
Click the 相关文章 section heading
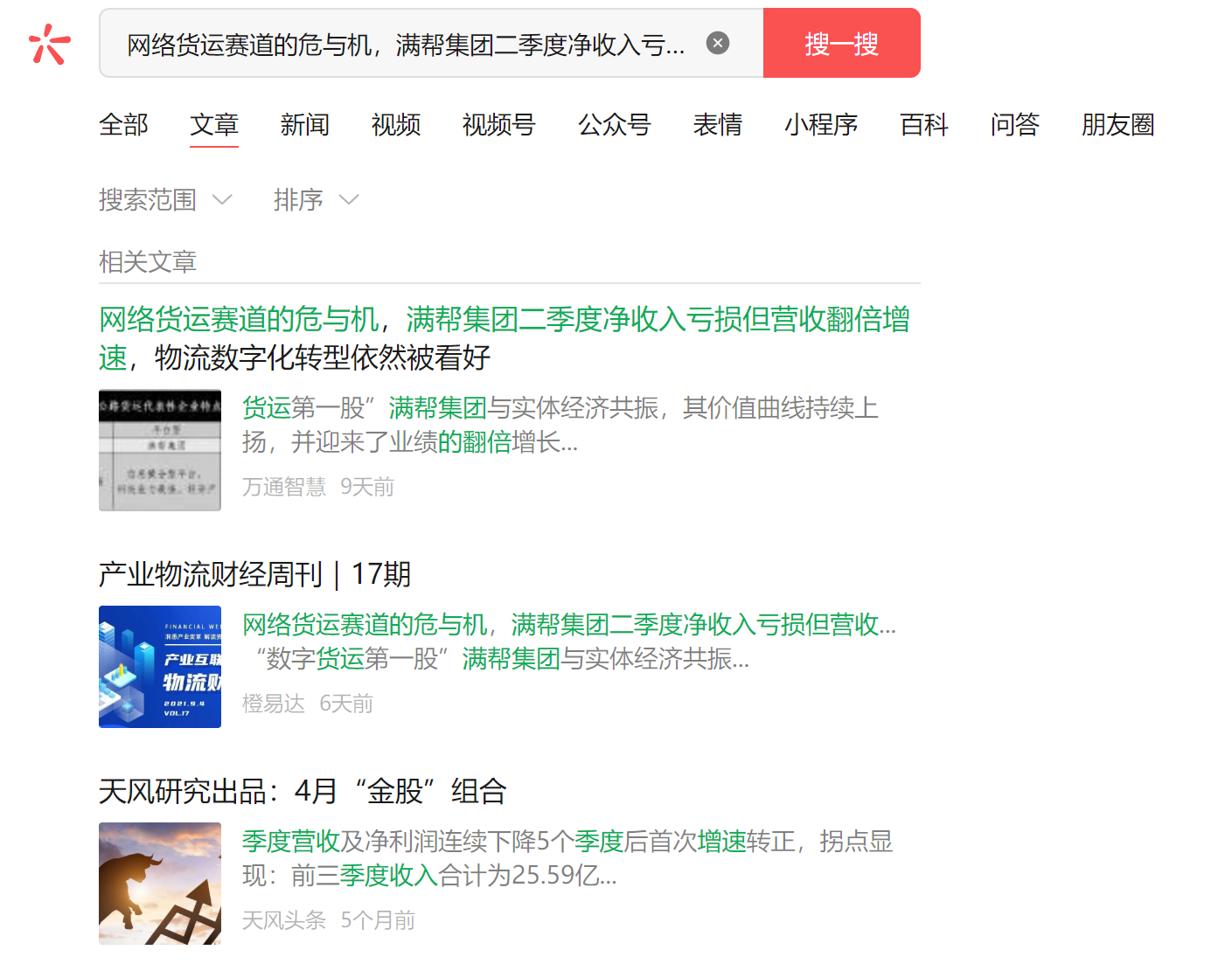point(148,261)
